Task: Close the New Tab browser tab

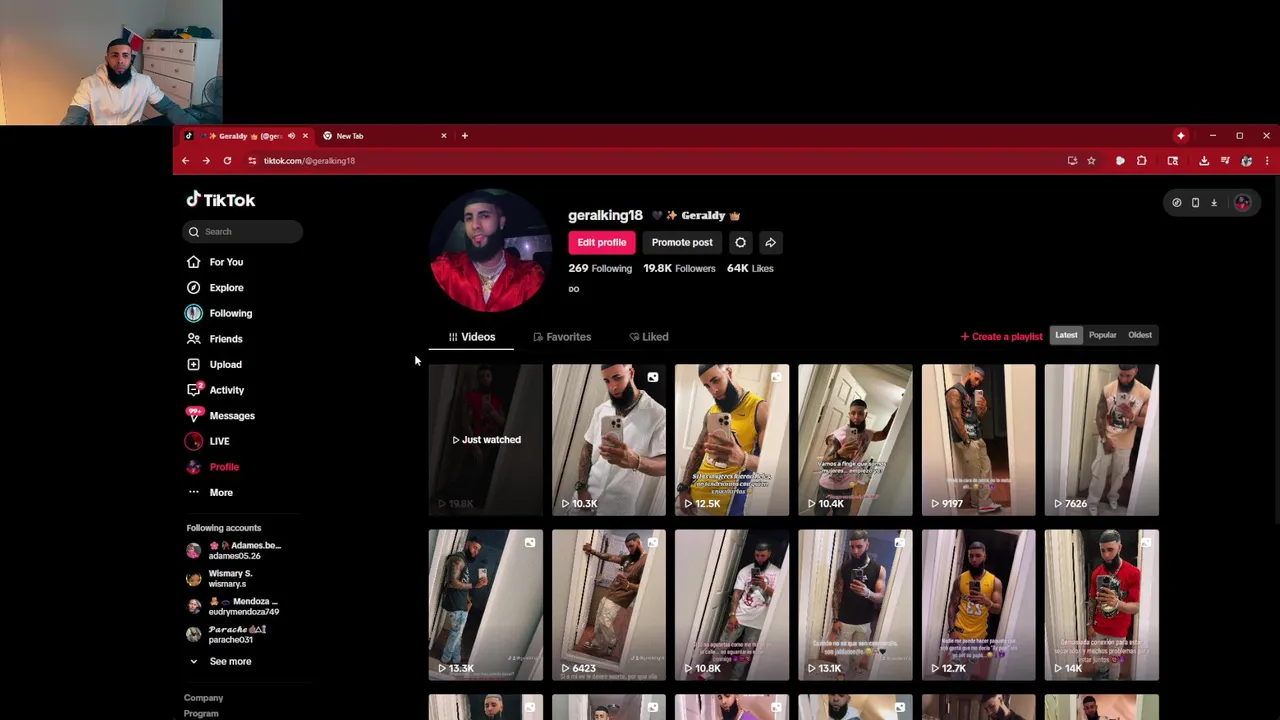Action: (x=444, y=136)
